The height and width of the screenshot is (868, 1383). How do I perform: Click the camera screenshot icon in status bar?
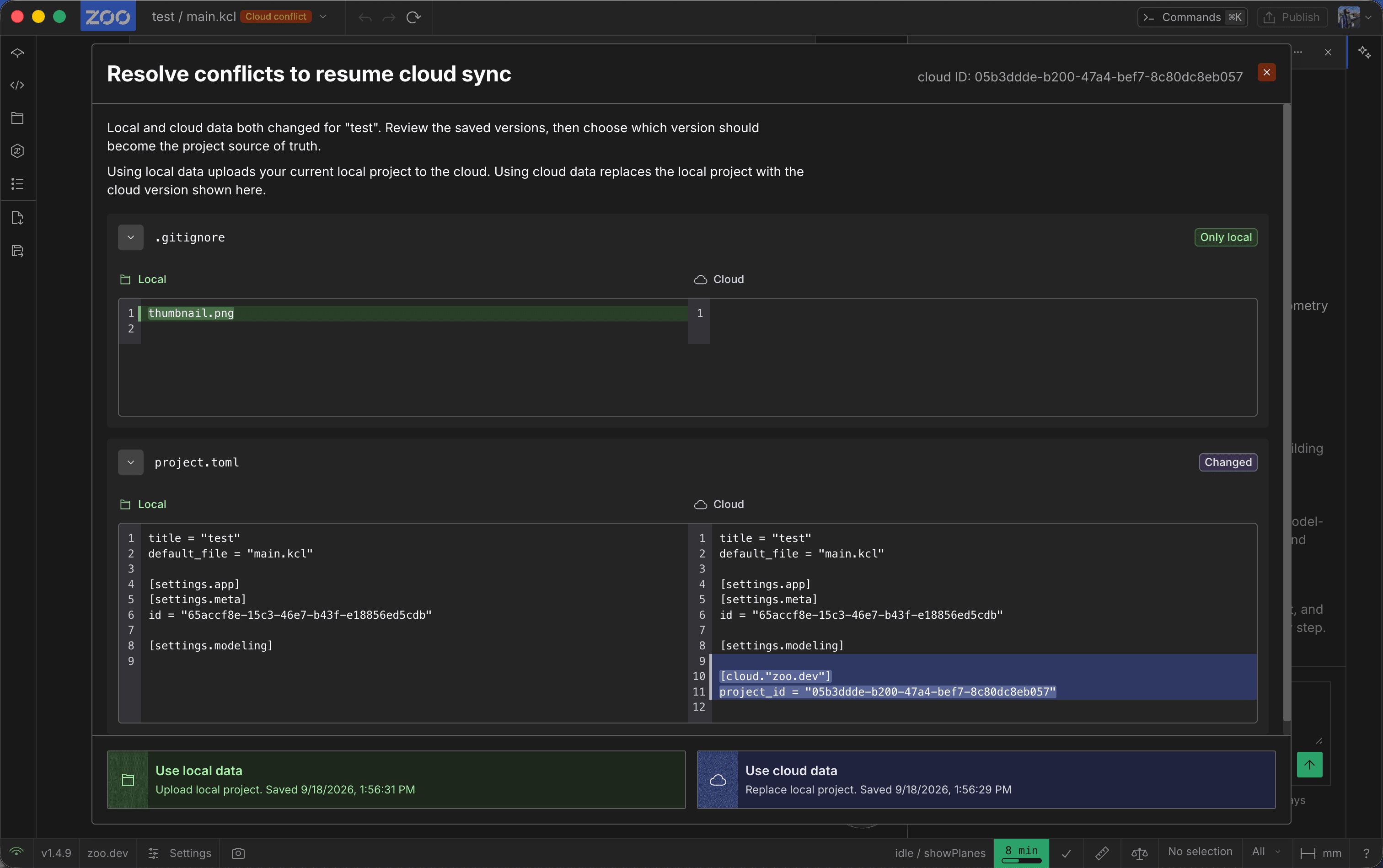coord(238,853)
